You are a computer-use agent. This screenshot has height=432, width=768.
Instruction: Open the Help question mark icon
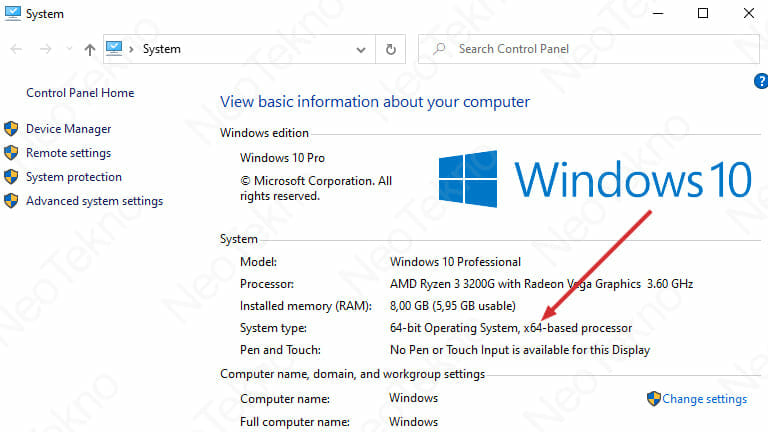point(761,81)
